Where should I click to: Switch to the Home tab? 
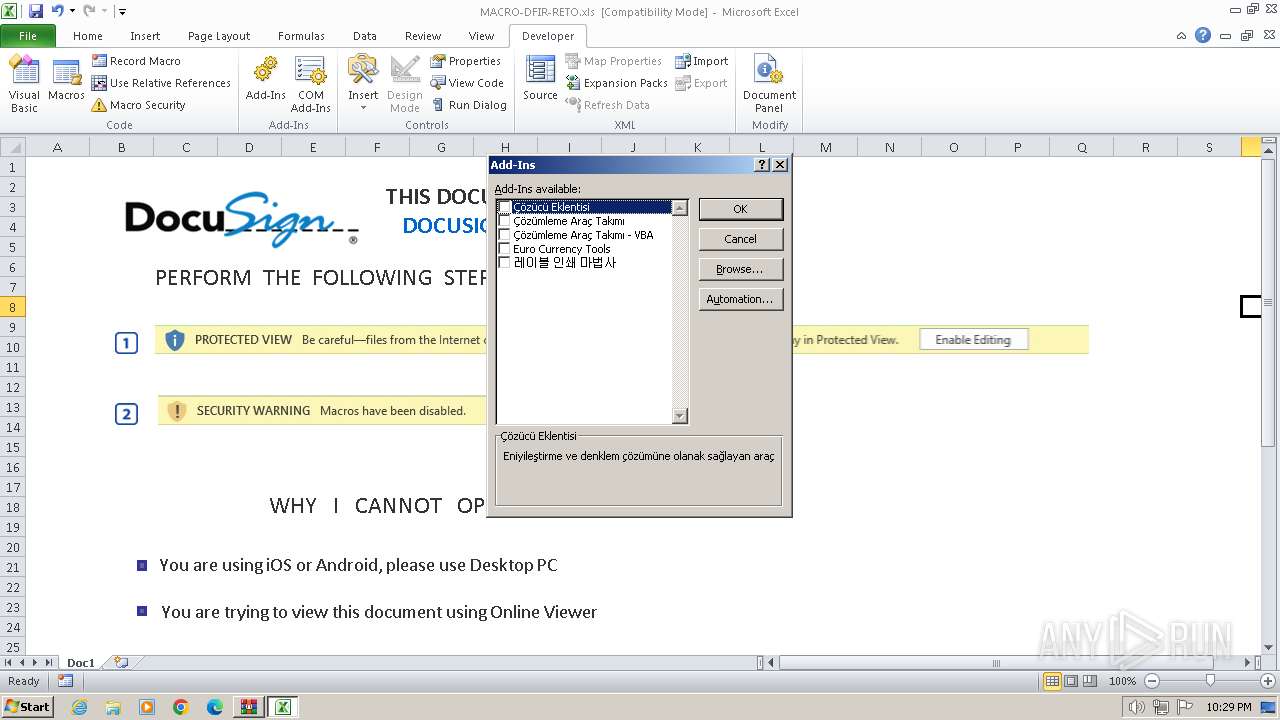[88, 36]
